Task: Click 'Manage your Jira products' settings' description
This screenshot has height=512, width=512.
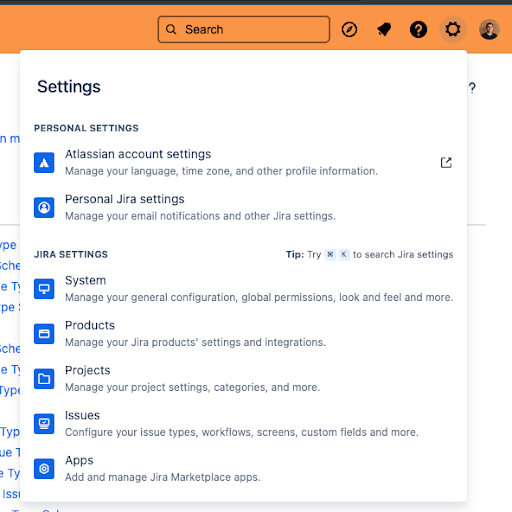Action: [x=195, y=342]
